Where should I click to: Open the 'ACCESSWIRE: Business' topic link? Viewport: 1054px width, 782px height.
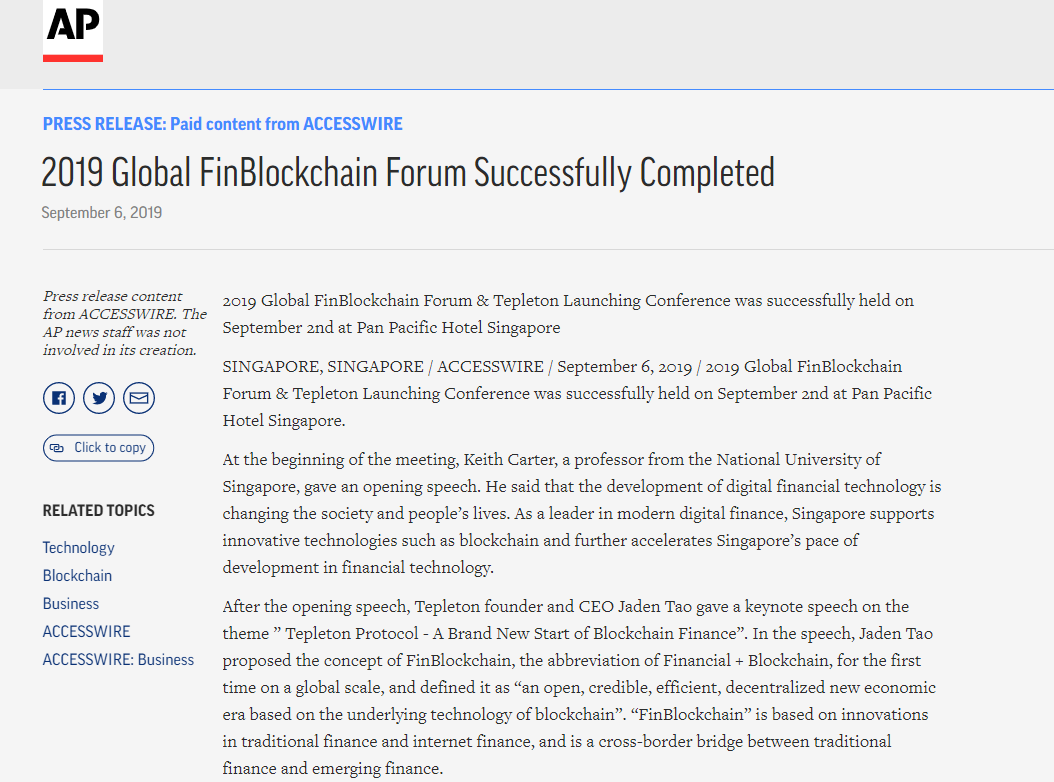(118, 659)
